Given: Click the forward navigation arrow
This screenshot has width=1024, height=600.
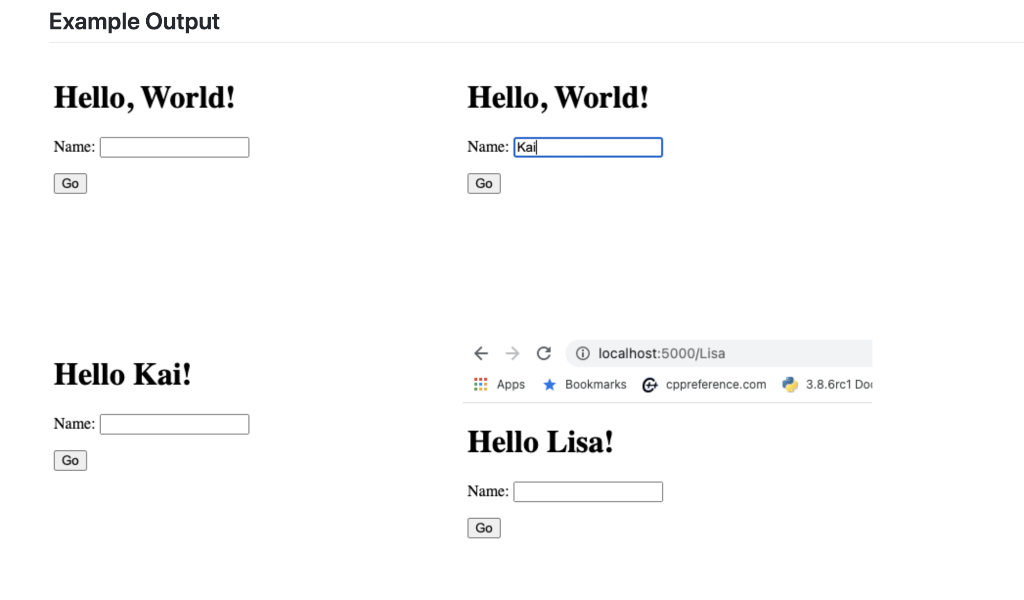Looking at the screenshot, I should click(x=512, y=353).
